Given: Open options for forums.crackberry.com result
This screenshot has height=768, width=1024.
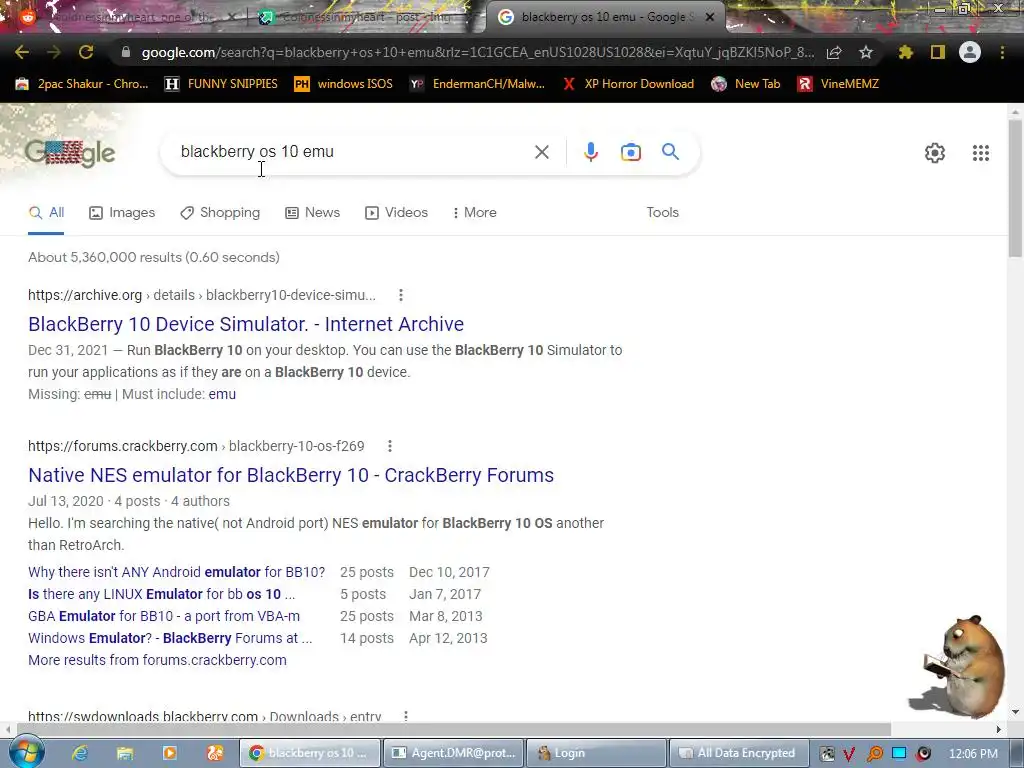Looking at the screenshot, I should point(390,446).
